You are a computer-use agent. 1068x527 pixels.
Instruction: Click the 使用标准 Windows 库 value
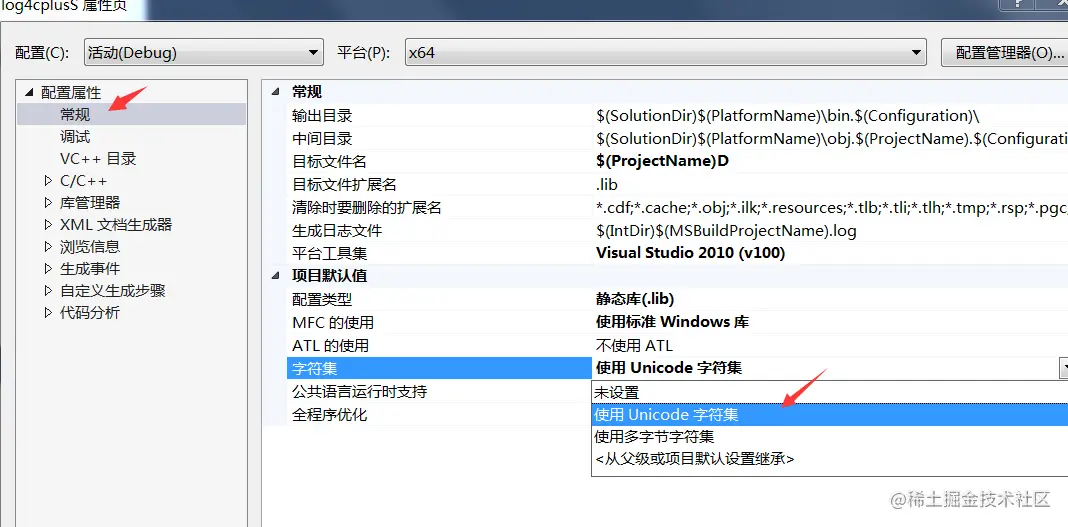coord(672,322)
